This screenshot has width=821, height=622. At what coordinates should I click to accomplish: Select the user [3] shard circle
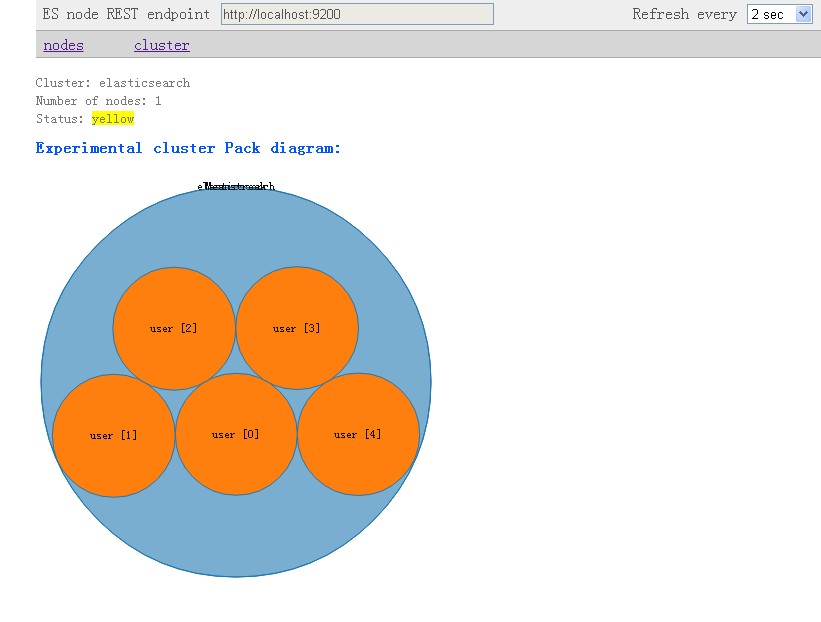pos(297,328)
